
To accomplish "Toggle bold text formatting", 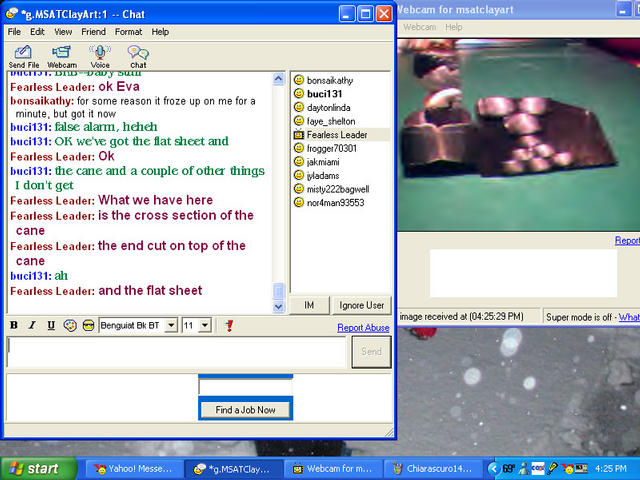I will (14, 325).
